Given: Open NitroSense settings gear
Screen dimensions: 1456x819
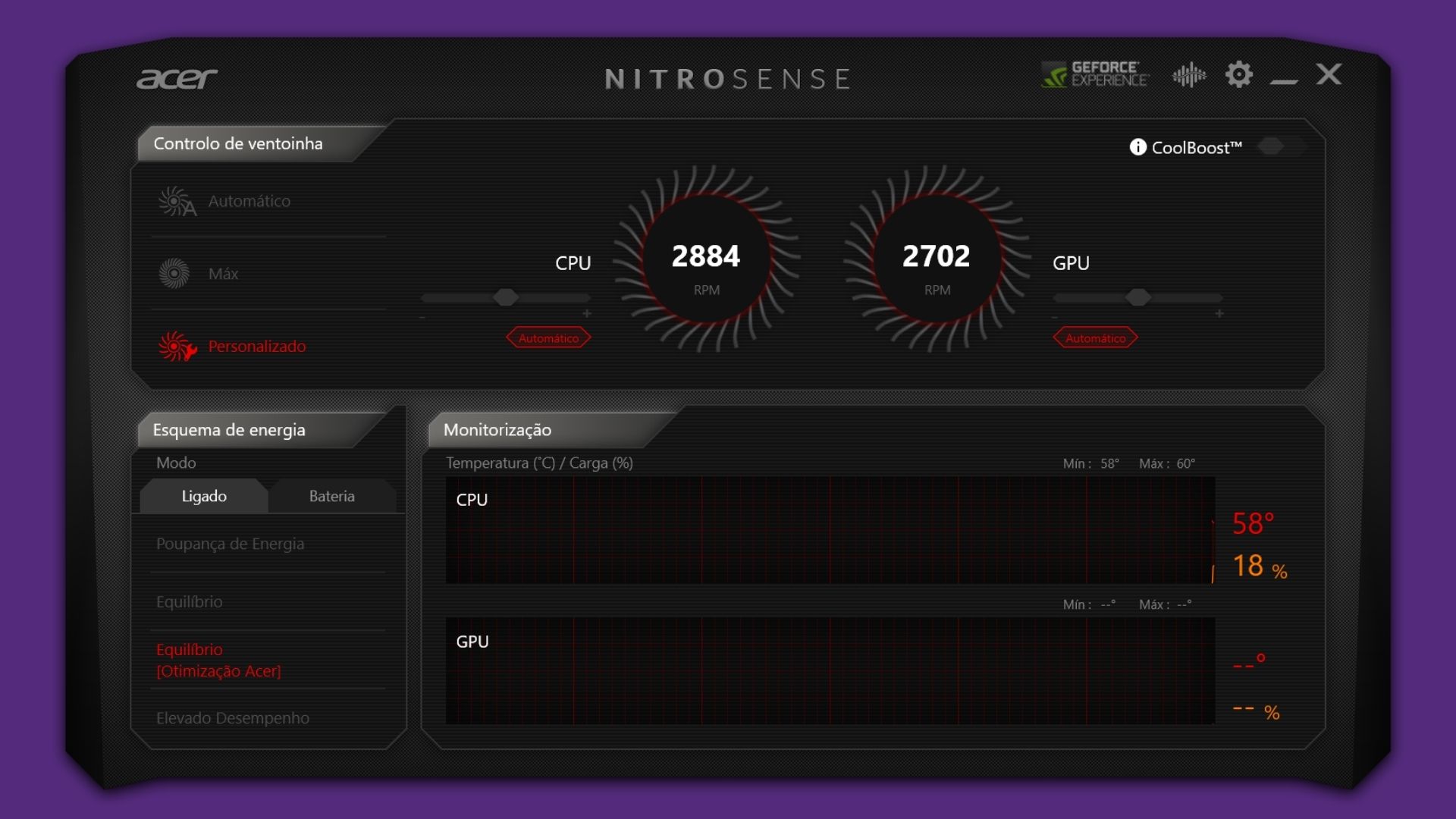Looking at the screenshot, I should pos(1239,74).
